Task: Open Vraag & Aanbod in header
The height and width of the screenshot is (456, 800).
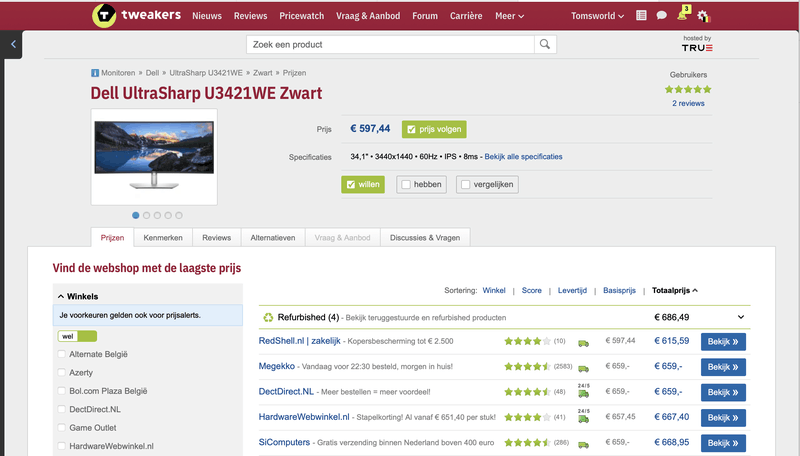Action: click(x=368, y=16)
